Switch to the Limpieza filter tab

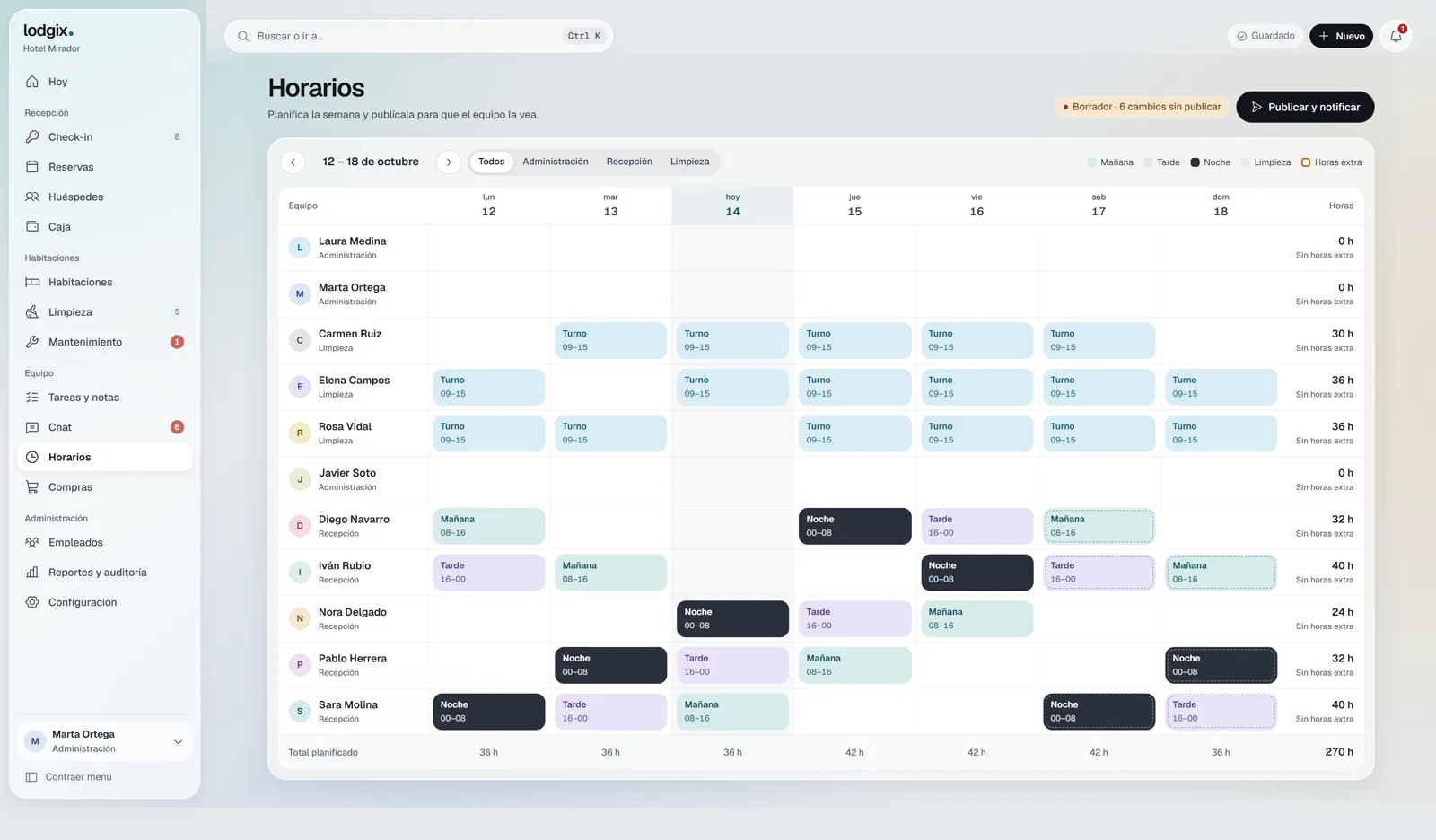click(689, 162)
